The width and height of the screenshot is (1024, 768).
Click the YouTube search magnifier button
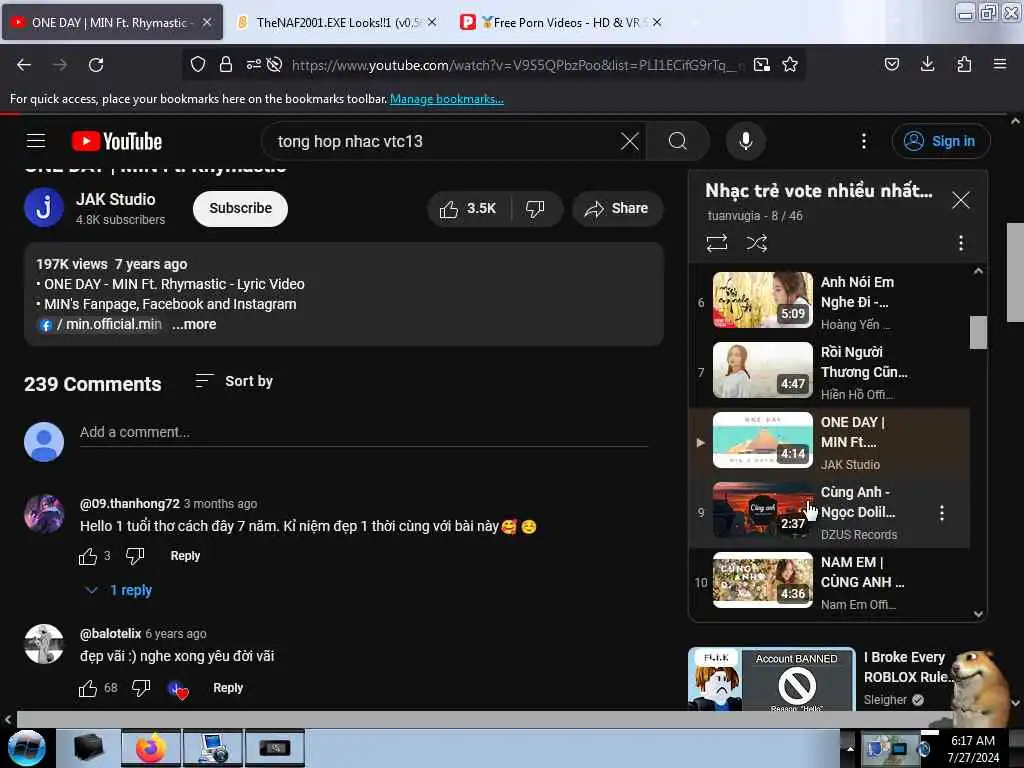[x=678, y=141]
